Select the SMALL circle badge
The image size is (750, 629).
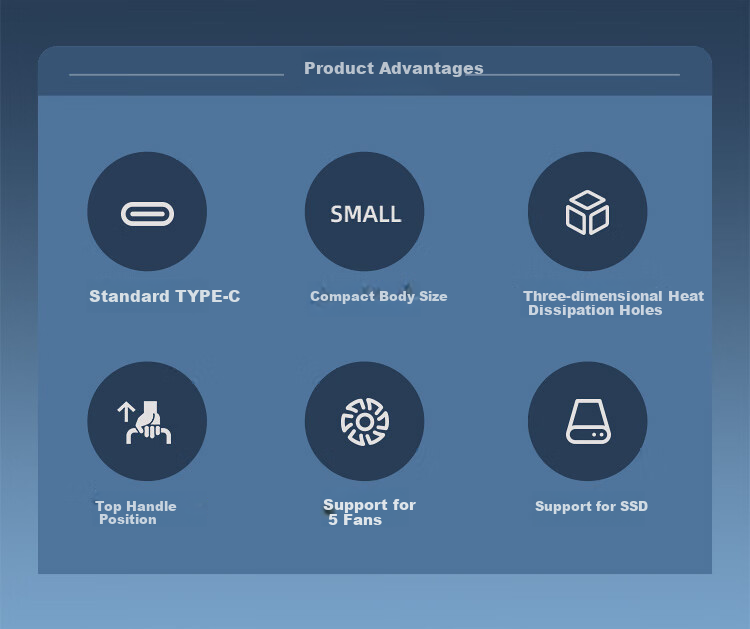tap(364, 211)
